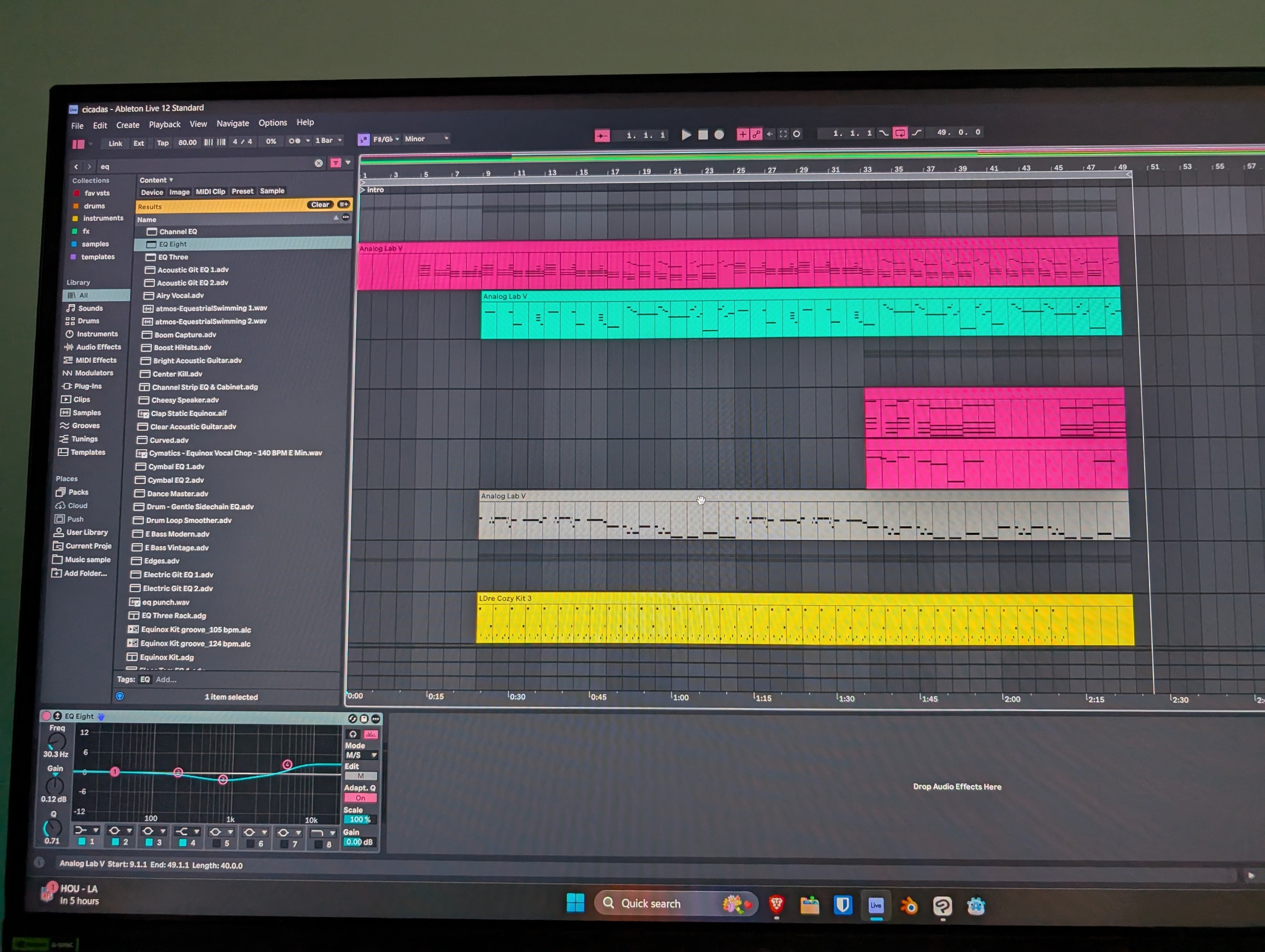Click the arrangement Record button
The height and width of the screenshot is (952, 1265).
719,135
